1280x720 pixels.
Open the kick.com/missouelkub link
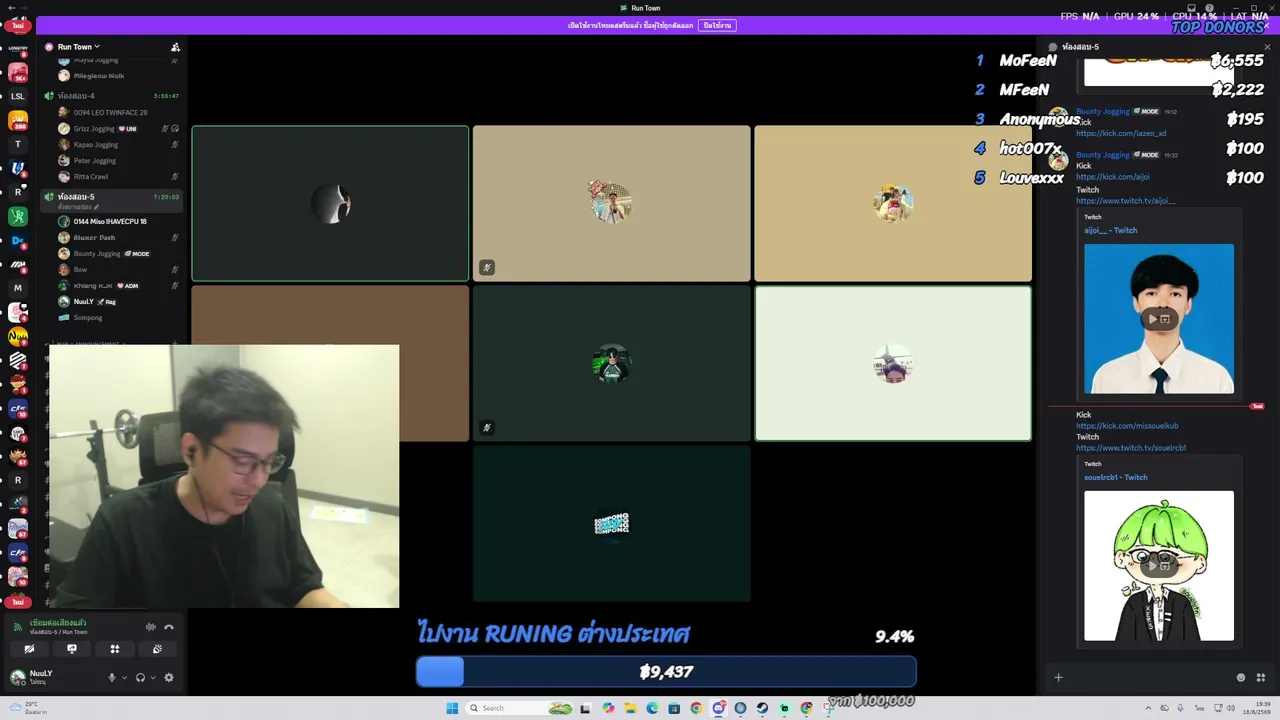[1127, 426]
